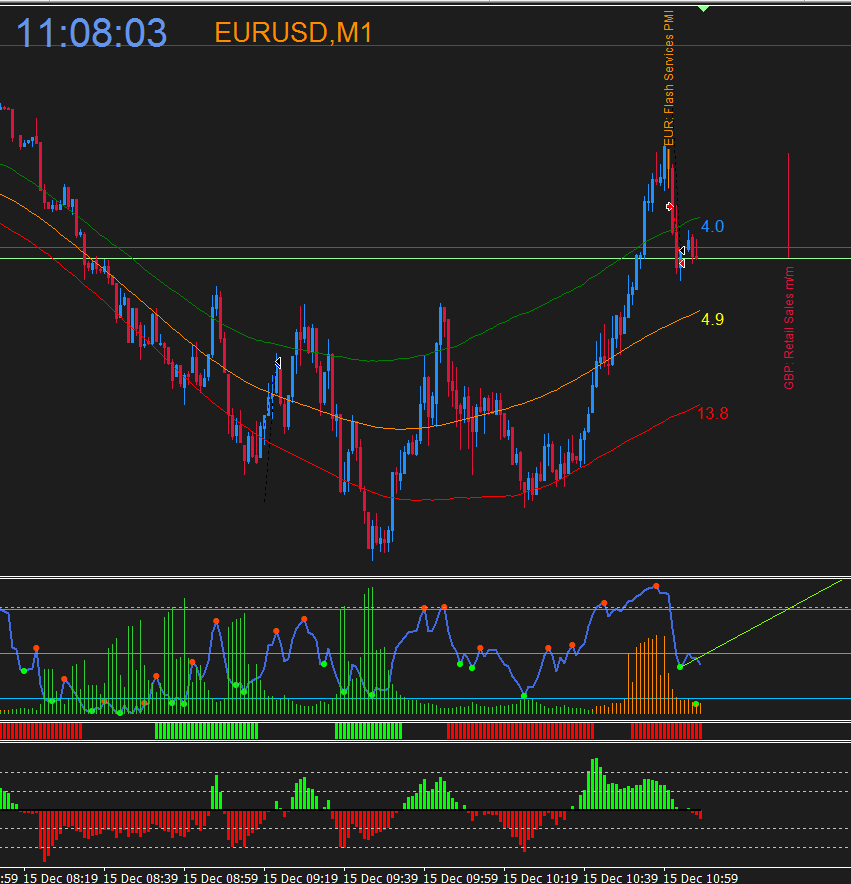
Task: Select the purple horizontal price line
Action: [x=425, y=247]
